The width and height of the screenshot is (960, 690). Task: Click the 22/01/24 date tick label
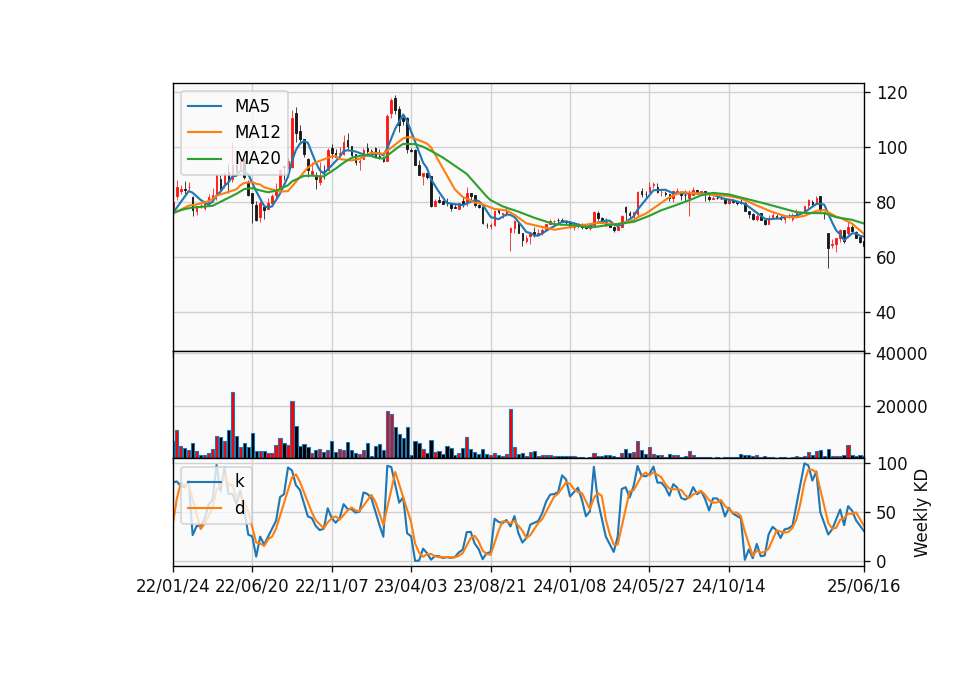point(173,587)
